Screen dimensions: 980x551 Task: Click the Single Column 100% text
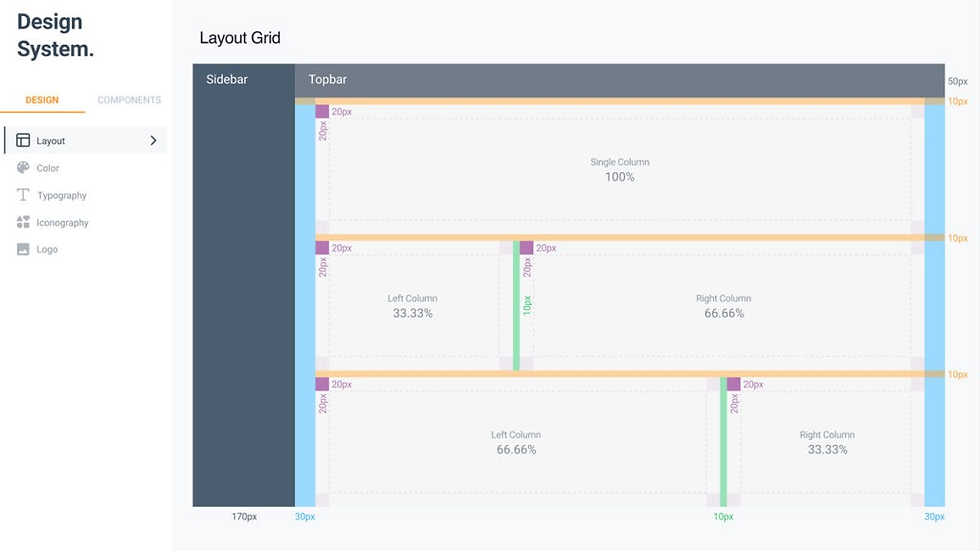(619, 170)
